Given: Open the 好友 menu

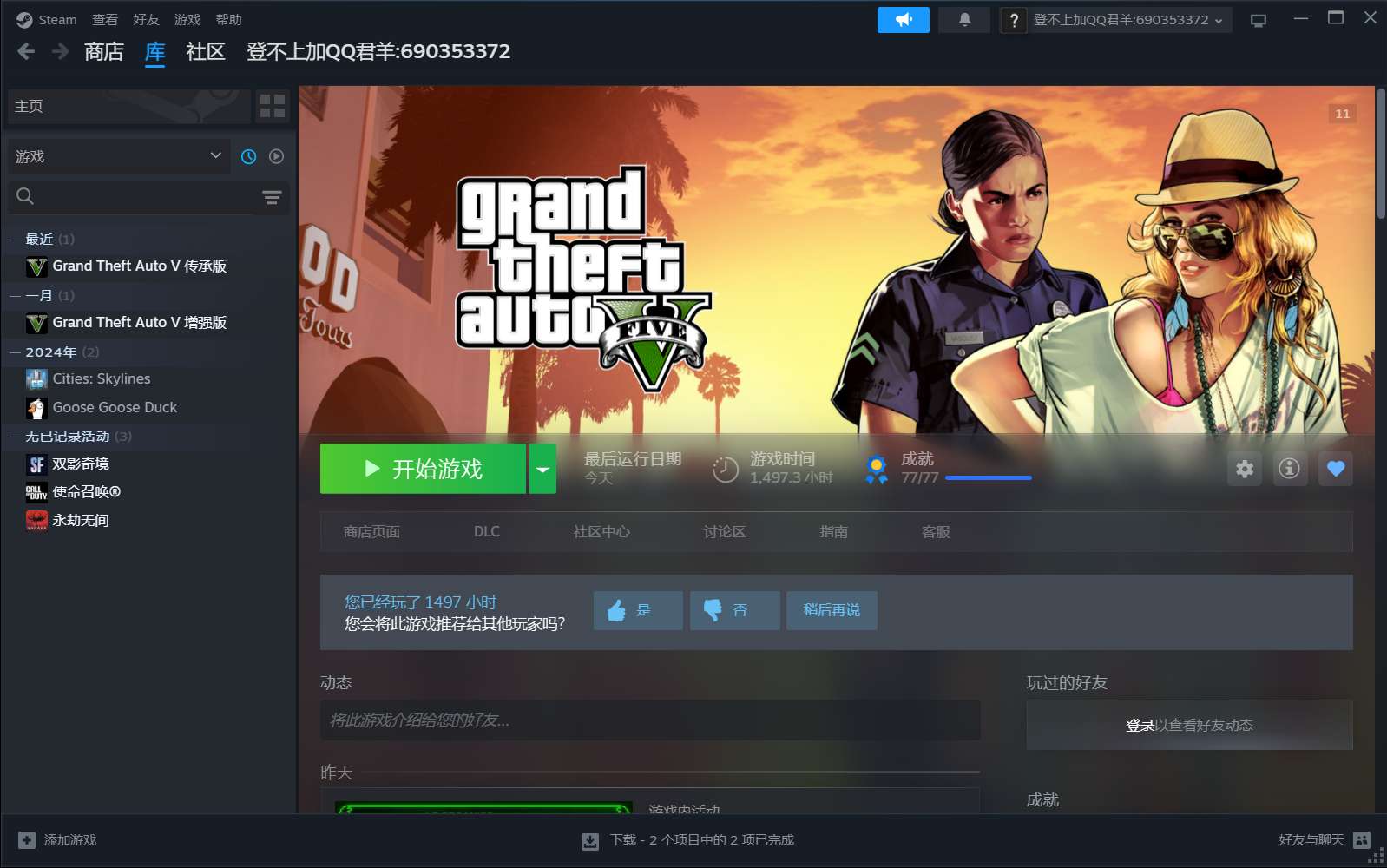Looking at the screenshot, I should tap(146, 19).
